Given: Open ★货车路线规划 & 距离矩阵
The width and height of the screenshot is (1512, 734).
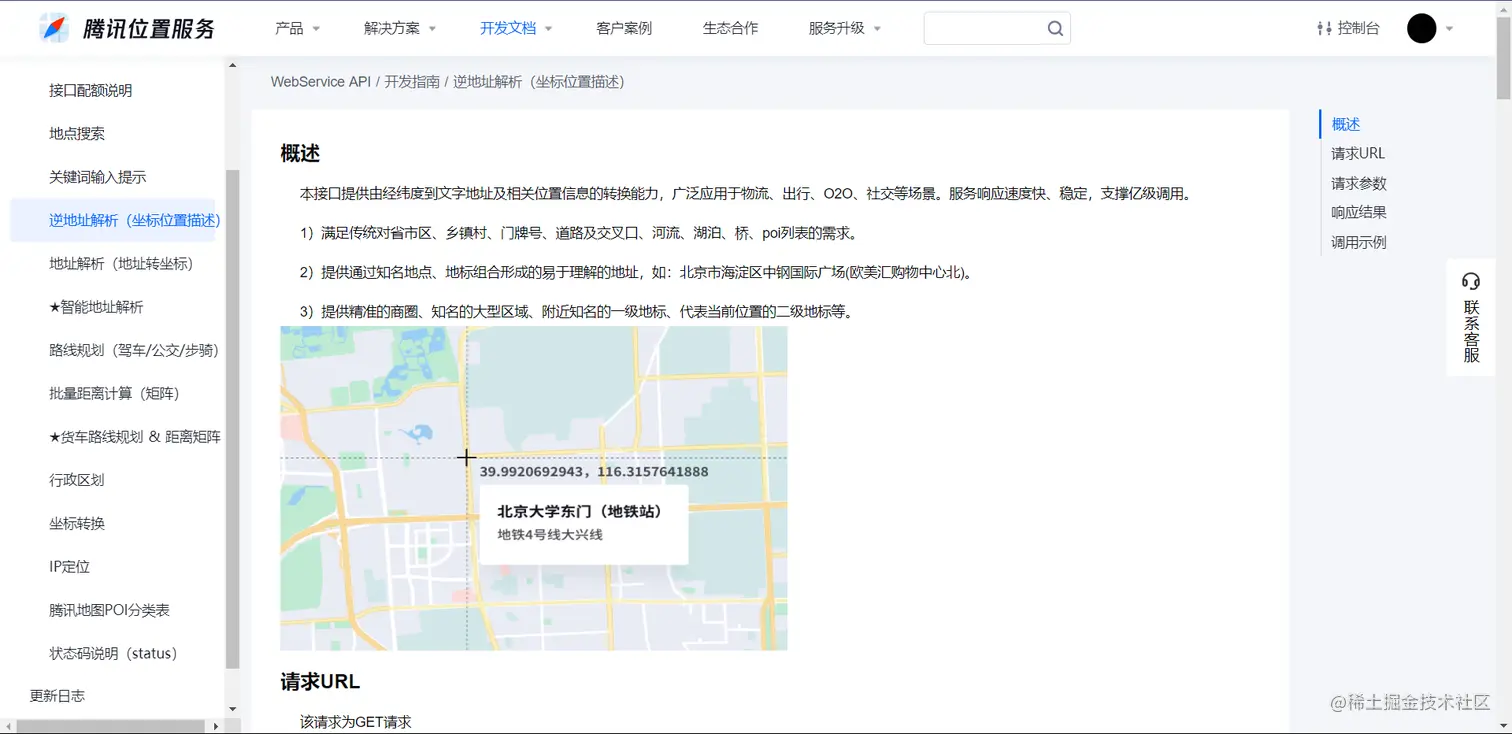Looking at the screenshot, I should [135, 437].
